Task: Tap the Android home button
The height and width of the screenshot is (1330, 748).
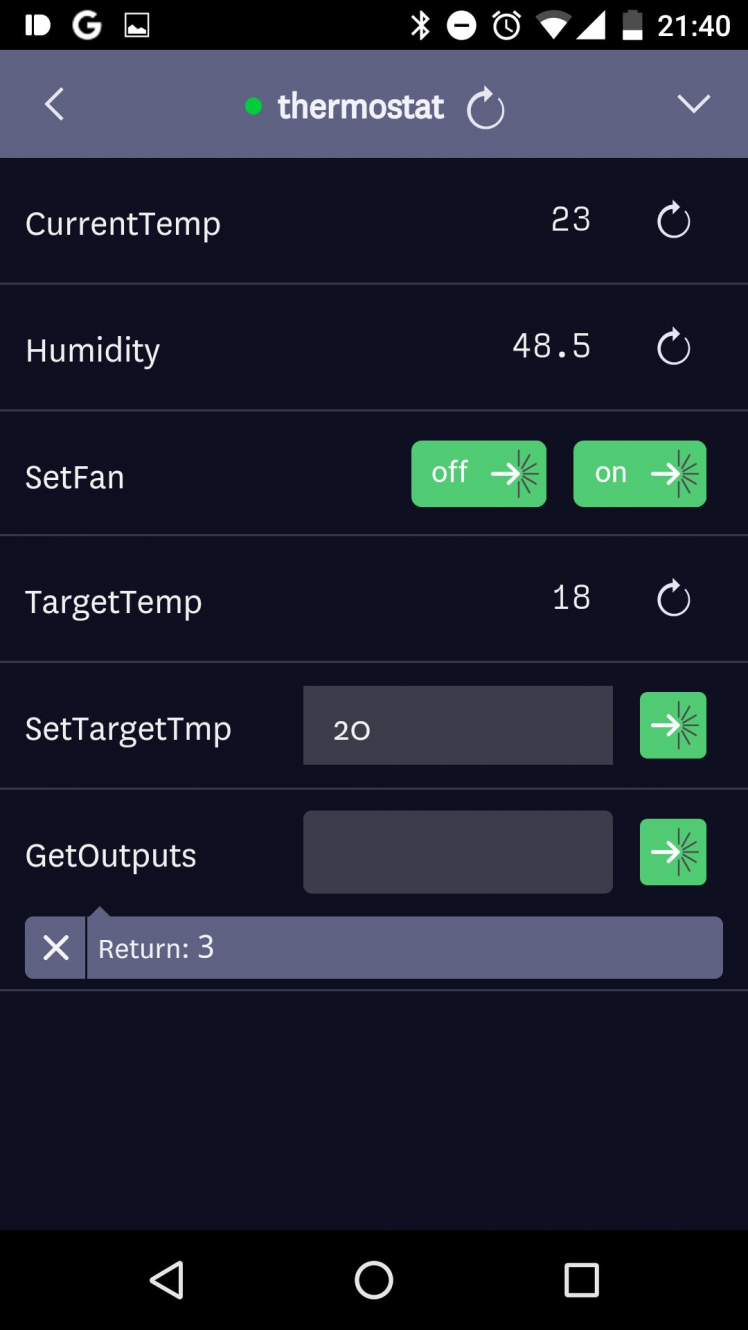Action: (374, 1279)
